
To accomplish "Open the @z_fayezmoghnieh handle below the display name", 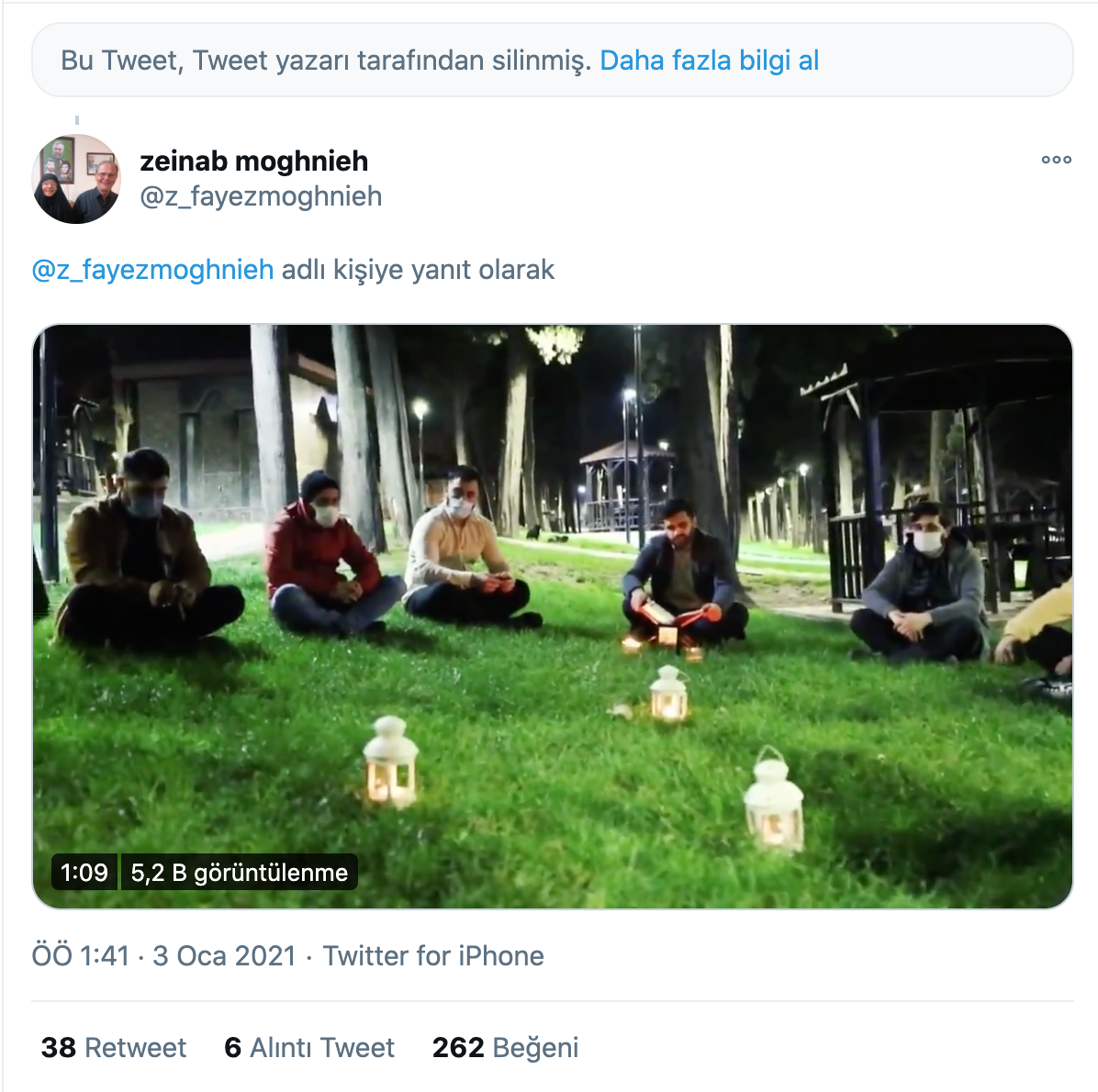I will tap(261, 196).
